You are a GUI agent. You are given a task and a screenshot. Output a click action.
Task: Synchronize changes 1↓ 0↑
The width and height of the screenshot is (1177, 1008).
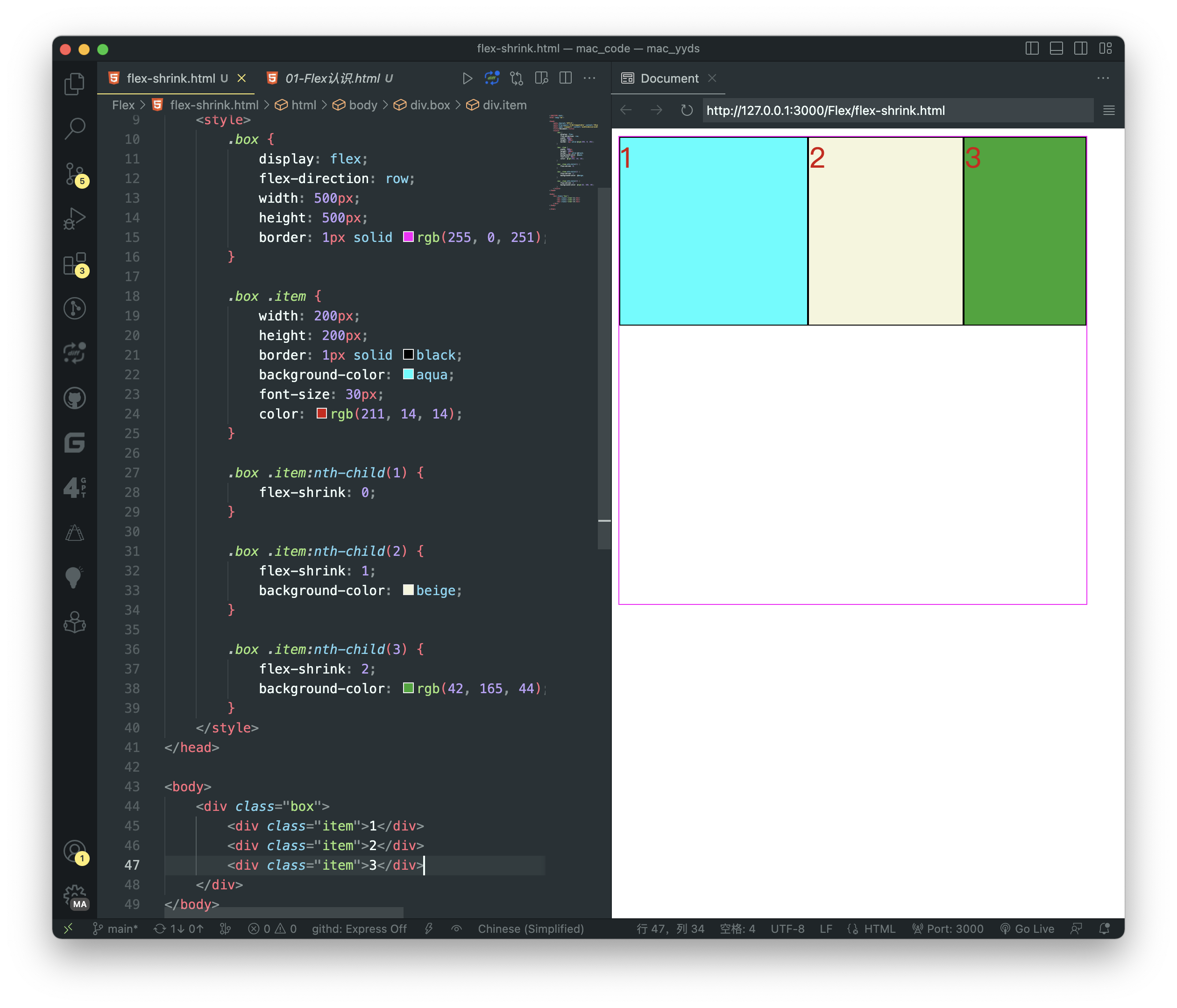pyautogui.click(x=179, y=929)
